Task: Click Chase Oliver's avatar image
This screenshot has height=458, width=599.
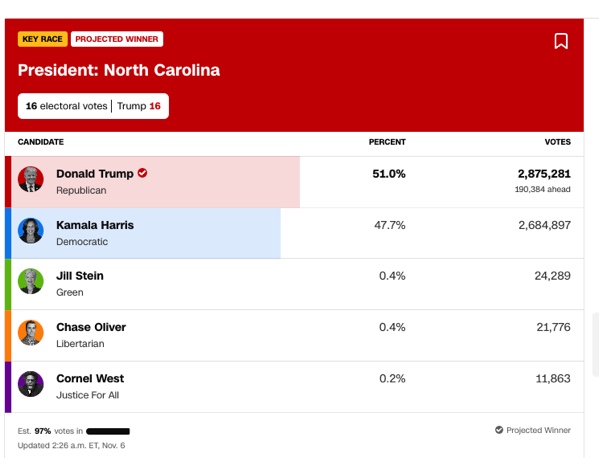Action: point(31,333)
